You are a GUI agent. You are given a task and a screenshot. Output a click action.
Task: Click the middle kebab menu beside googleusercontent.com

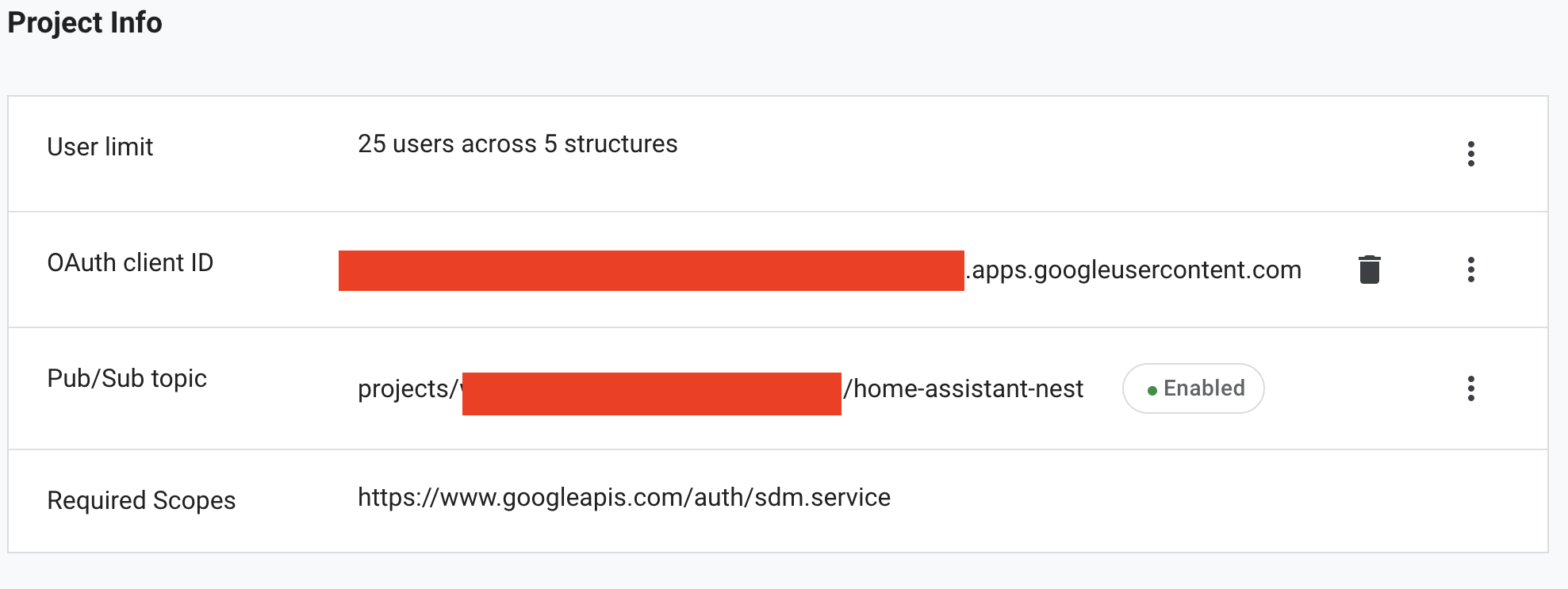point(1471,270)
